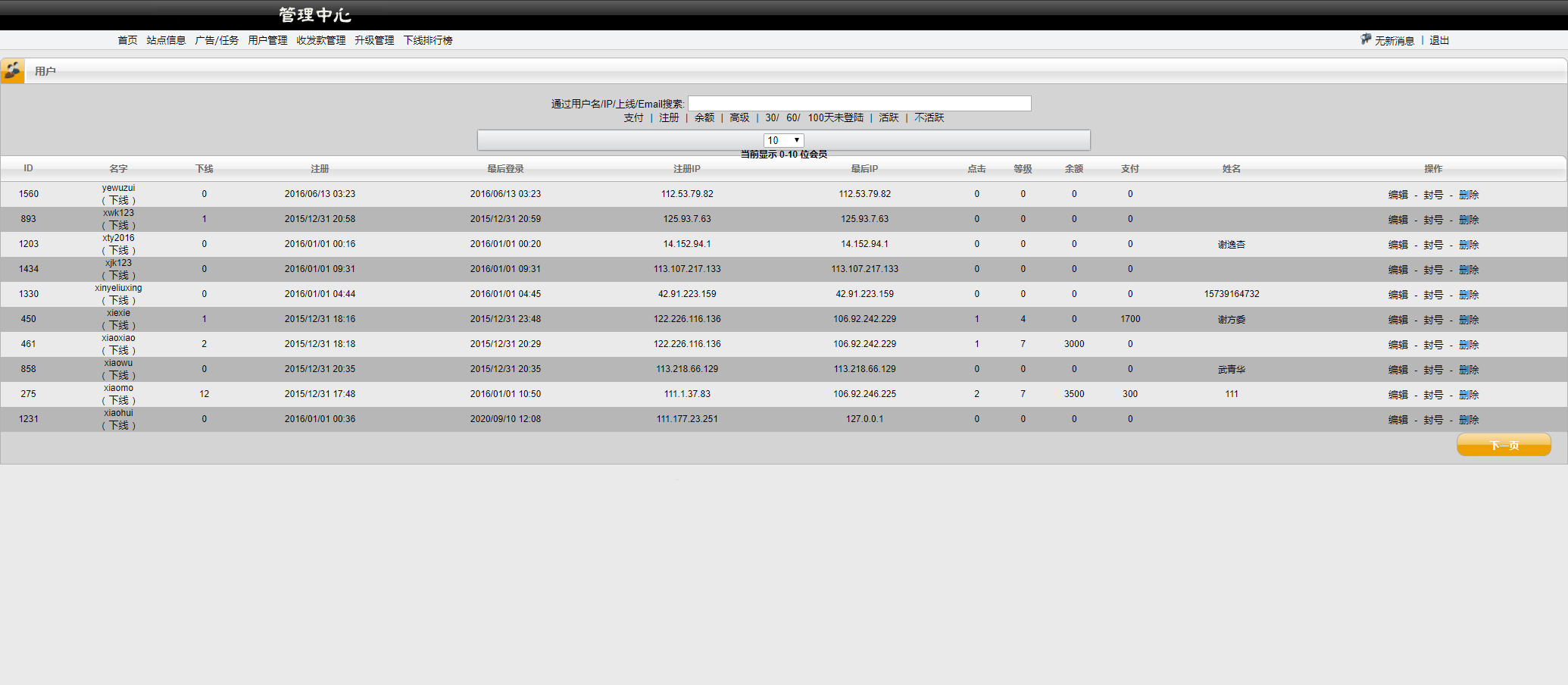
Task: Click 编辑 for user xiaohui
Action: [1398, 420]
